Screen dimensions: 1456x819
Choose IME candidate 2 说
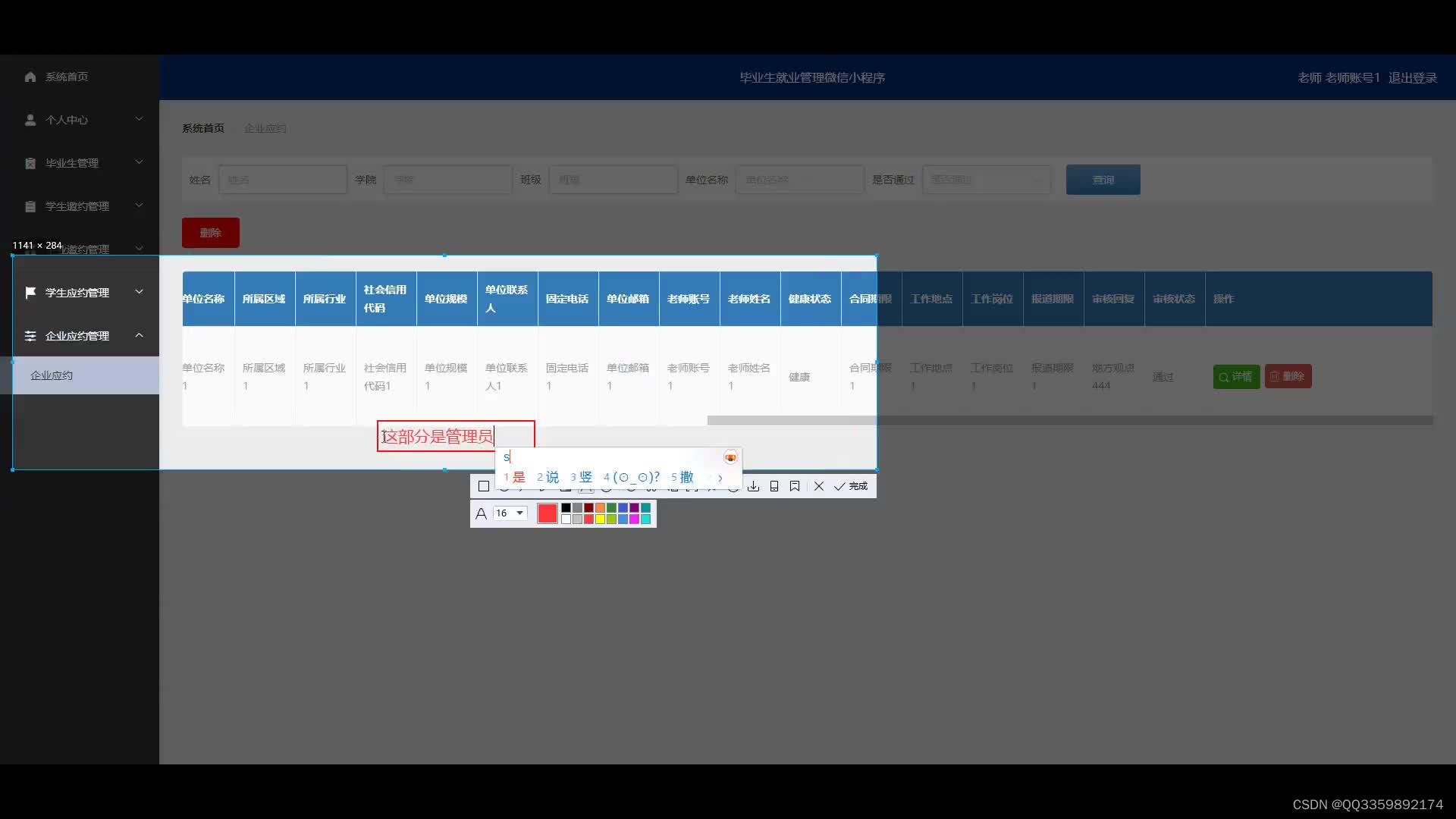click(x=548, y=477)
